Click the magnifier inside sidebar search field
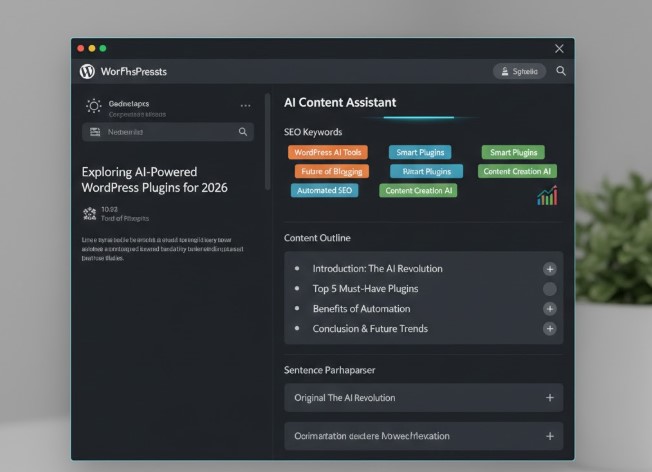This screenshot has width=652, height=472. pos(243,132)
